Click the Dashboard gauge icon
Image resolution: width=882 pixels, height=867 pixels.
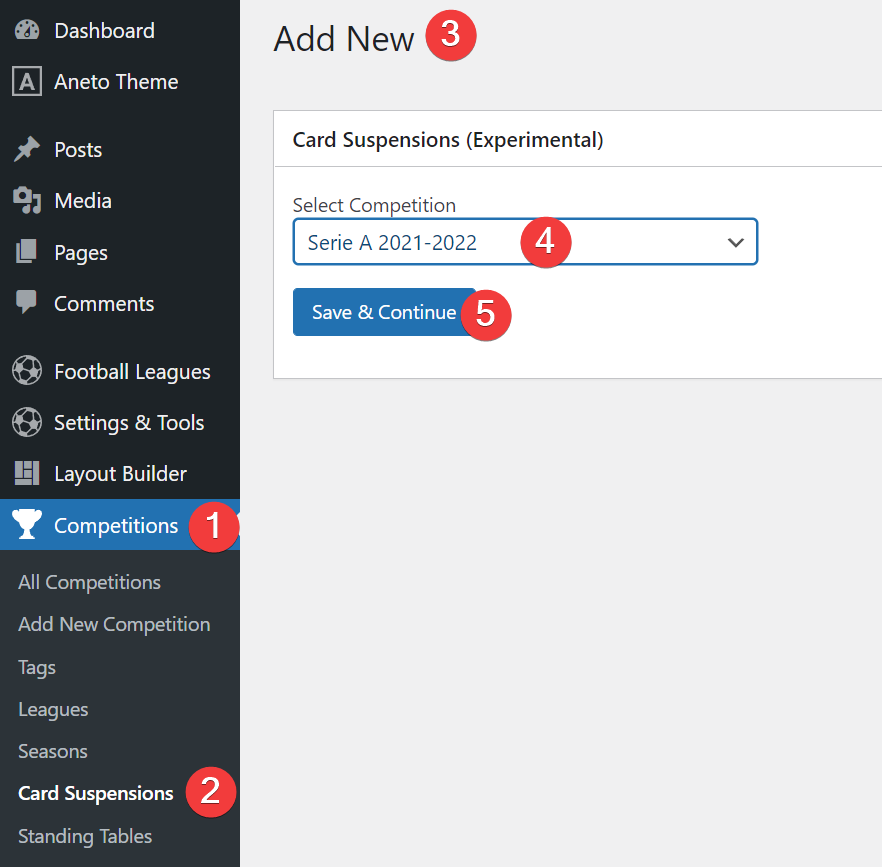[26, 30]
